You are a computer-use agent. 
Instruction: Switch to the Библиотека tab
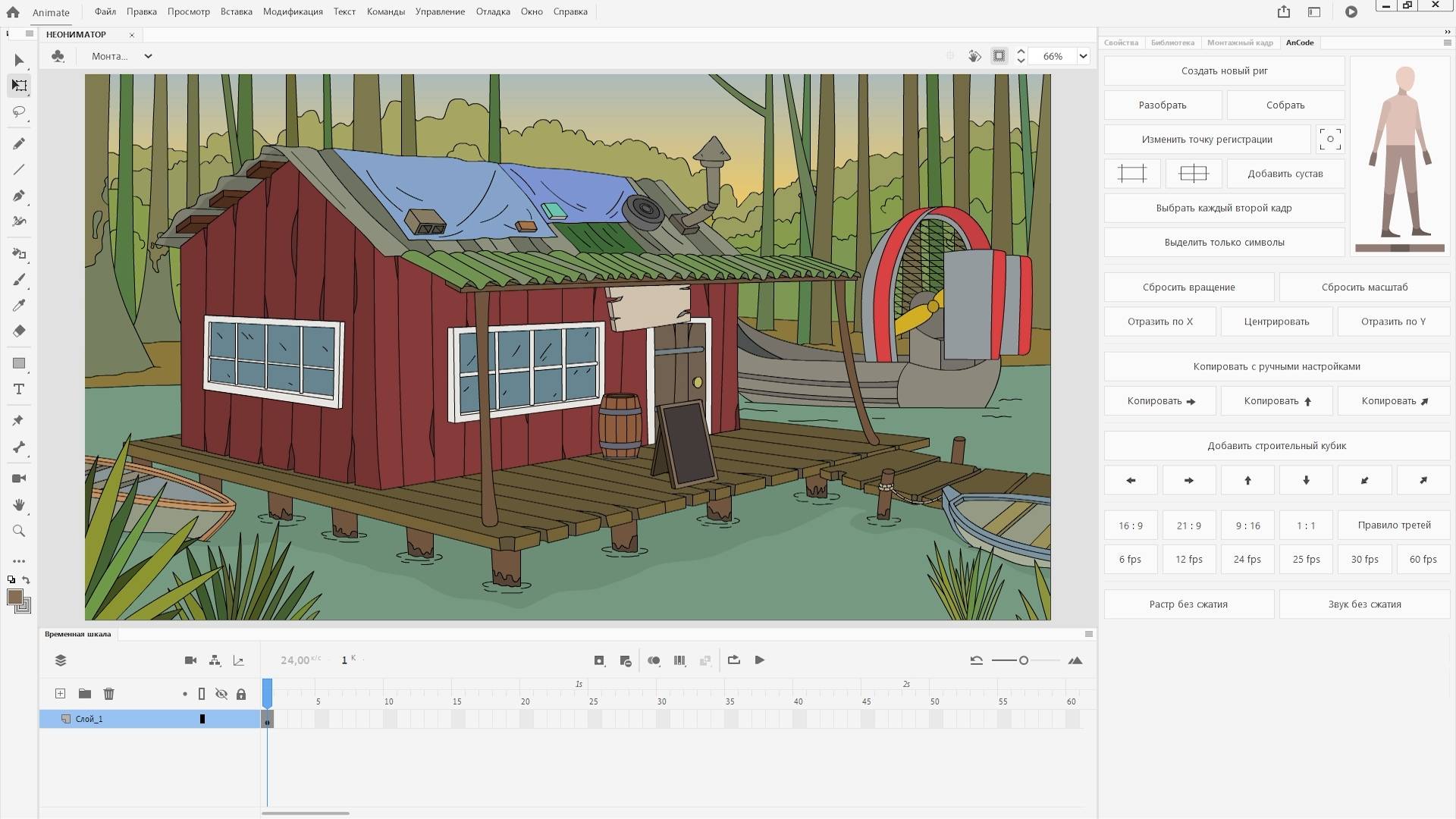point(1172,42)
